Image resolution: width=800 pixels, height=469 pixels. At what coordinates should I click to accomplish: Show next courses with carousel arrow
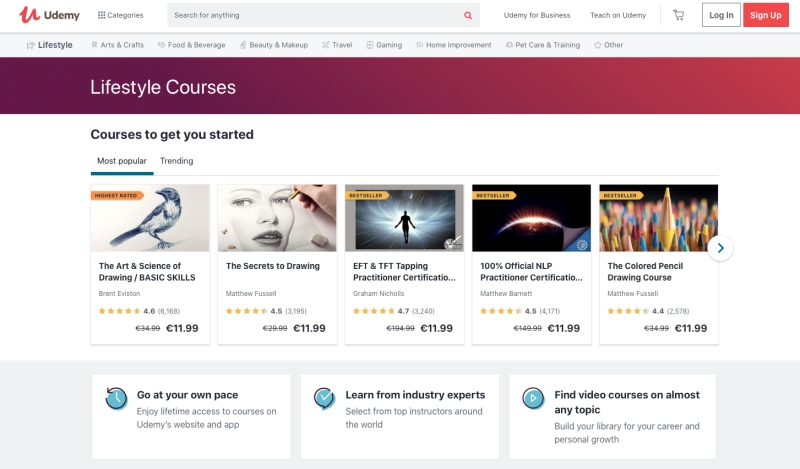720,248
